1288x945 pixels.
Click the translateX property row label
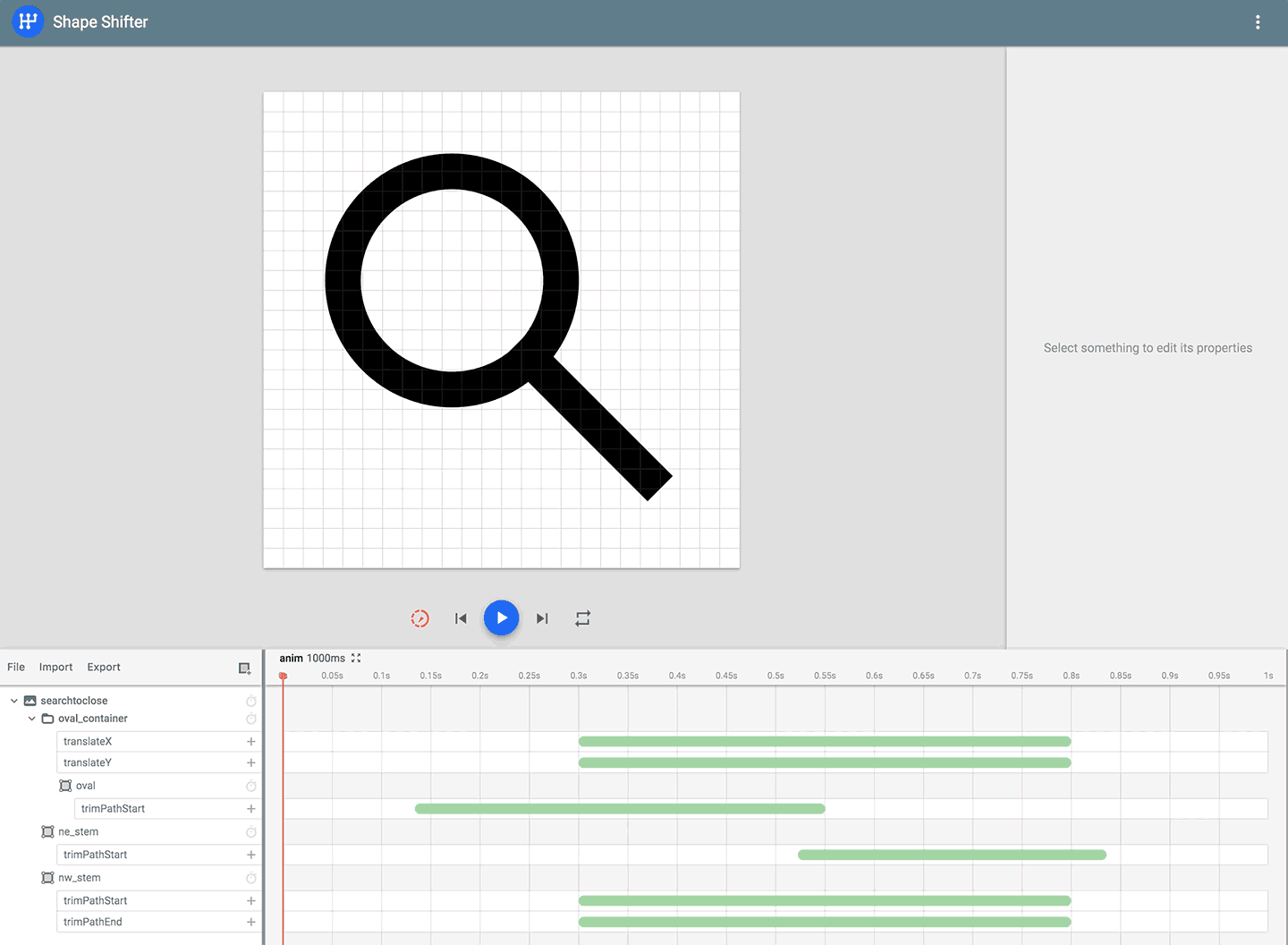(88, 742)
